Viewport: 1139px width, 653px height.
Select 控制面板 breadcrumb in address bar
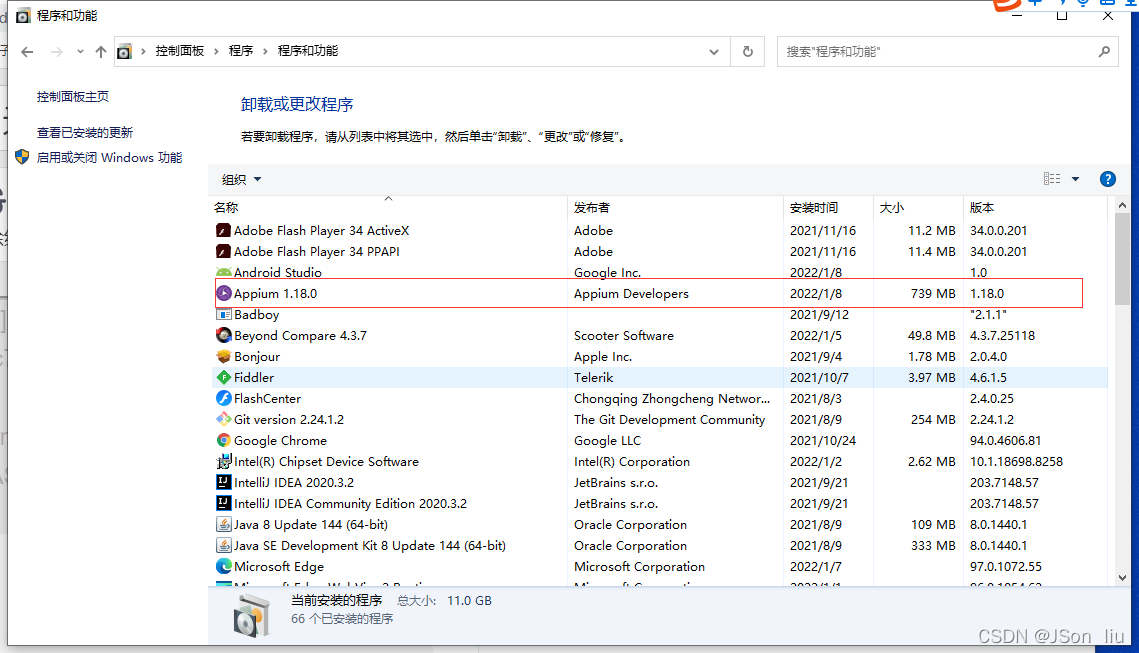tap(179, 51)
